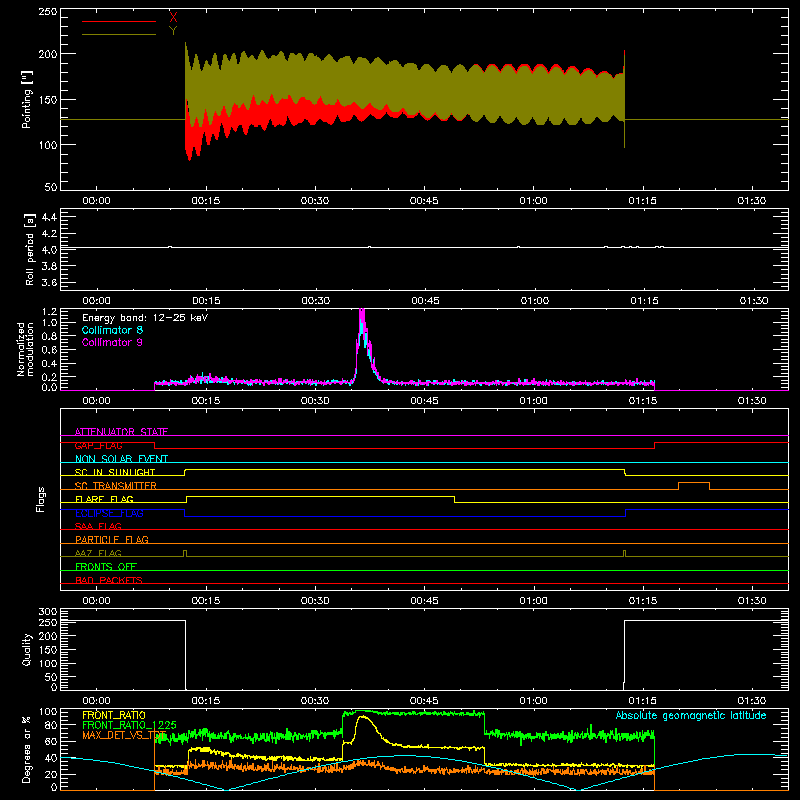Click 00:15 on the Quality panel time axis
This screenshot has height=800, width=800.
click(x=206, y=701)
